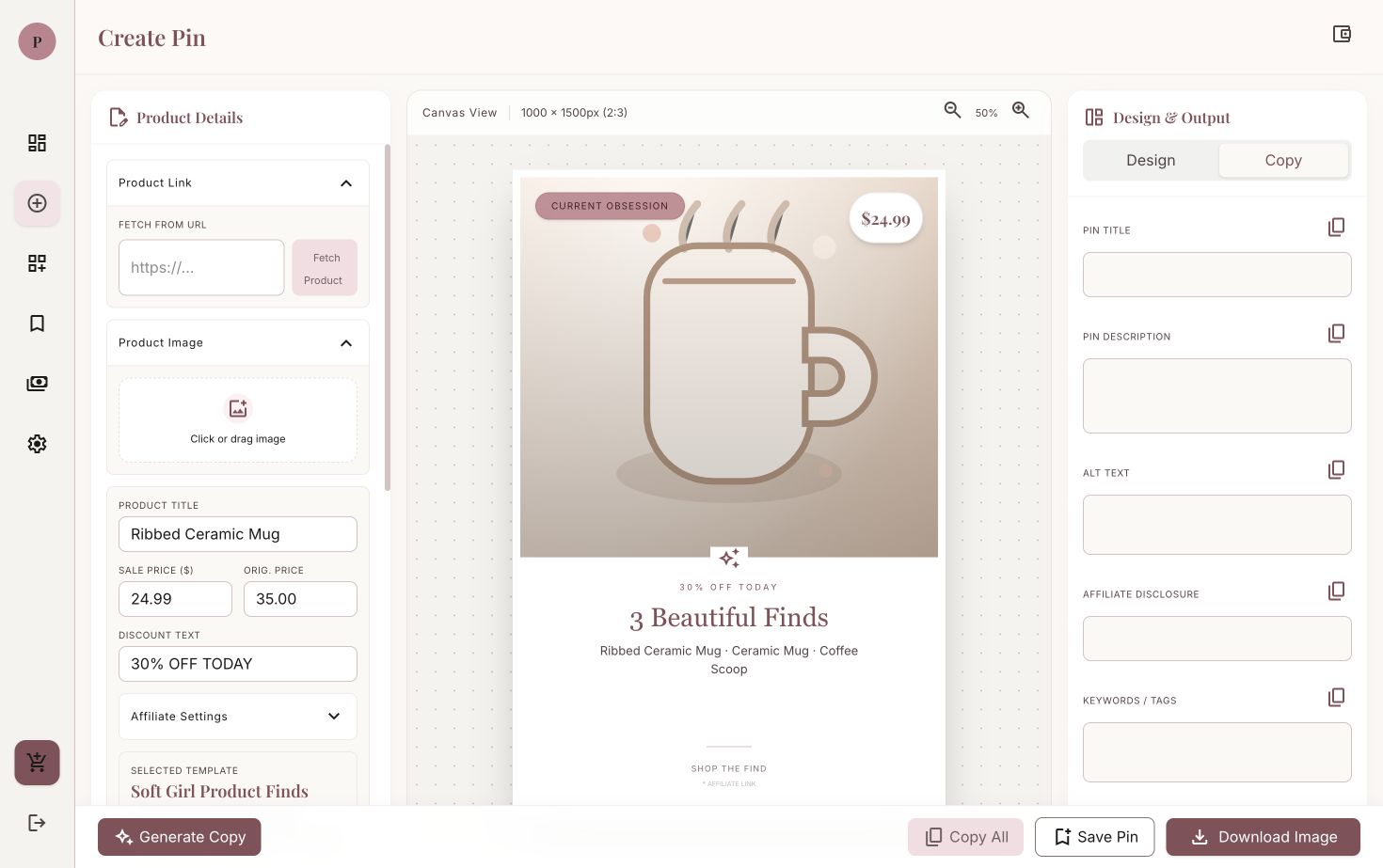Viewport: 1383px width, 868px height.
Task: Click the shopping cart sidebar button
Action: pos(37,763)
